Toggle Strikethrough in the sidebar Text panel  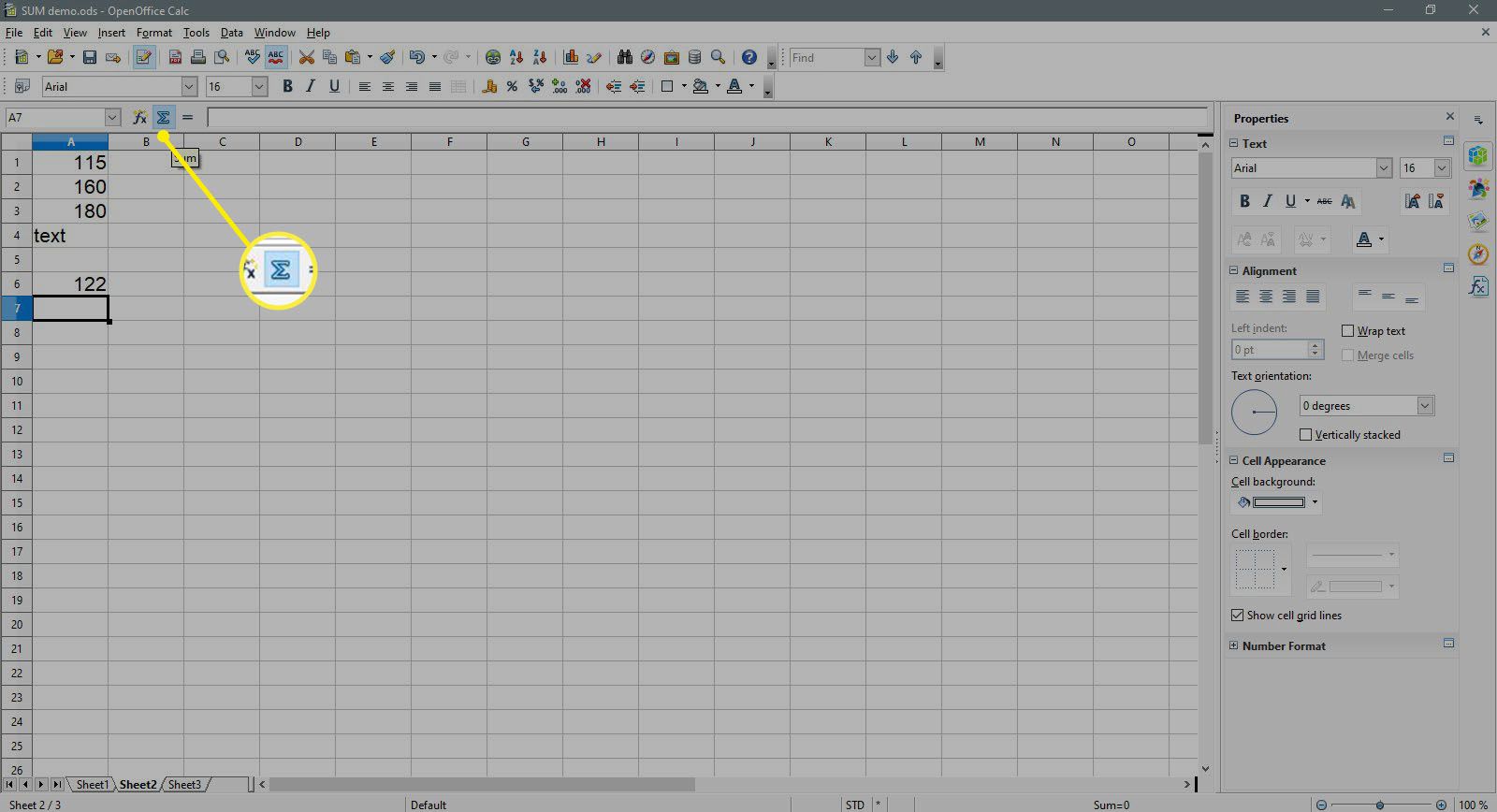coord(1324,201)
